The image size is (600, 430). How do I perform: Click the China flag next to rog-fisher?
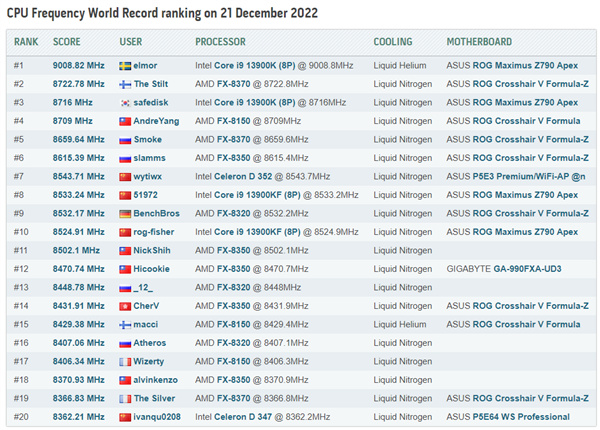tap(125, 233)
